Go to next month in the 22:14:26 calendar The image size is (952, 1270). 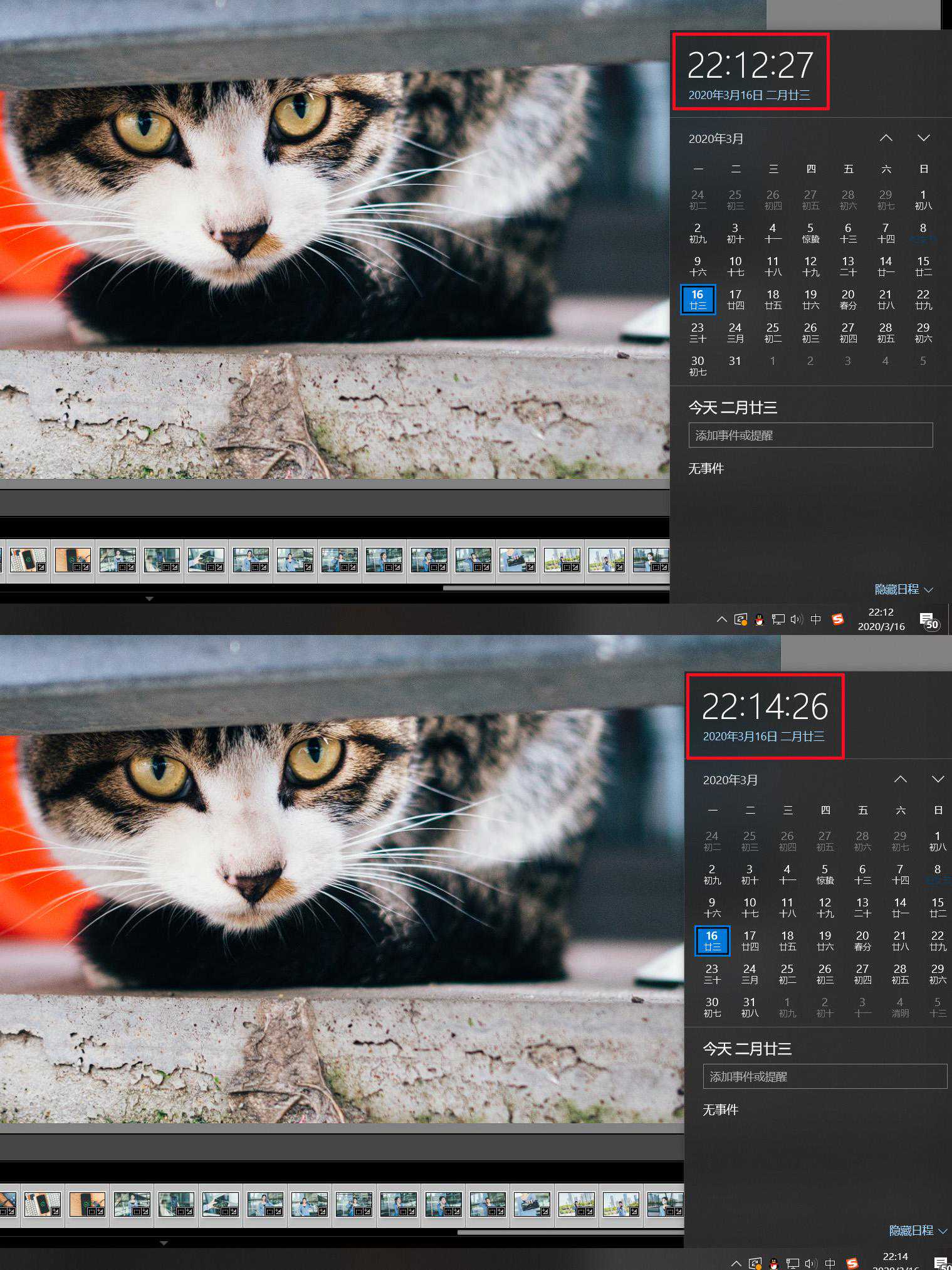point(938,779)
